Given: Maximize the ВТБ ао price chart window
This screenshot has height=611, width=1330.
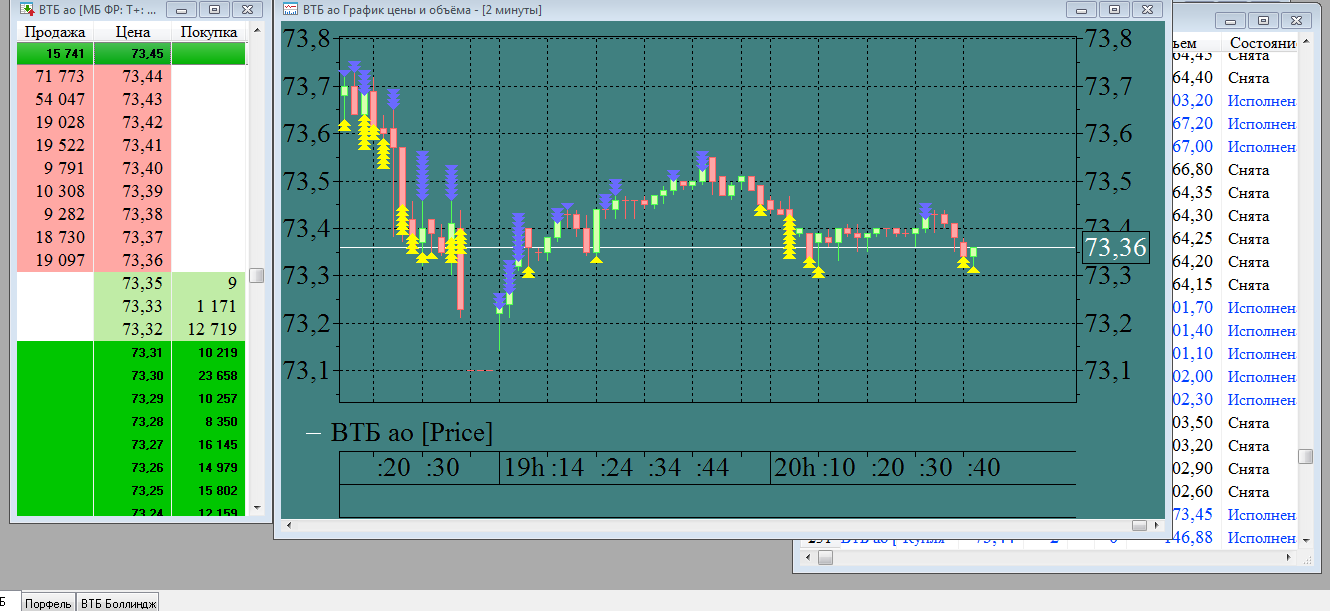Looking at the screenshot, I should coord(1114,9).
